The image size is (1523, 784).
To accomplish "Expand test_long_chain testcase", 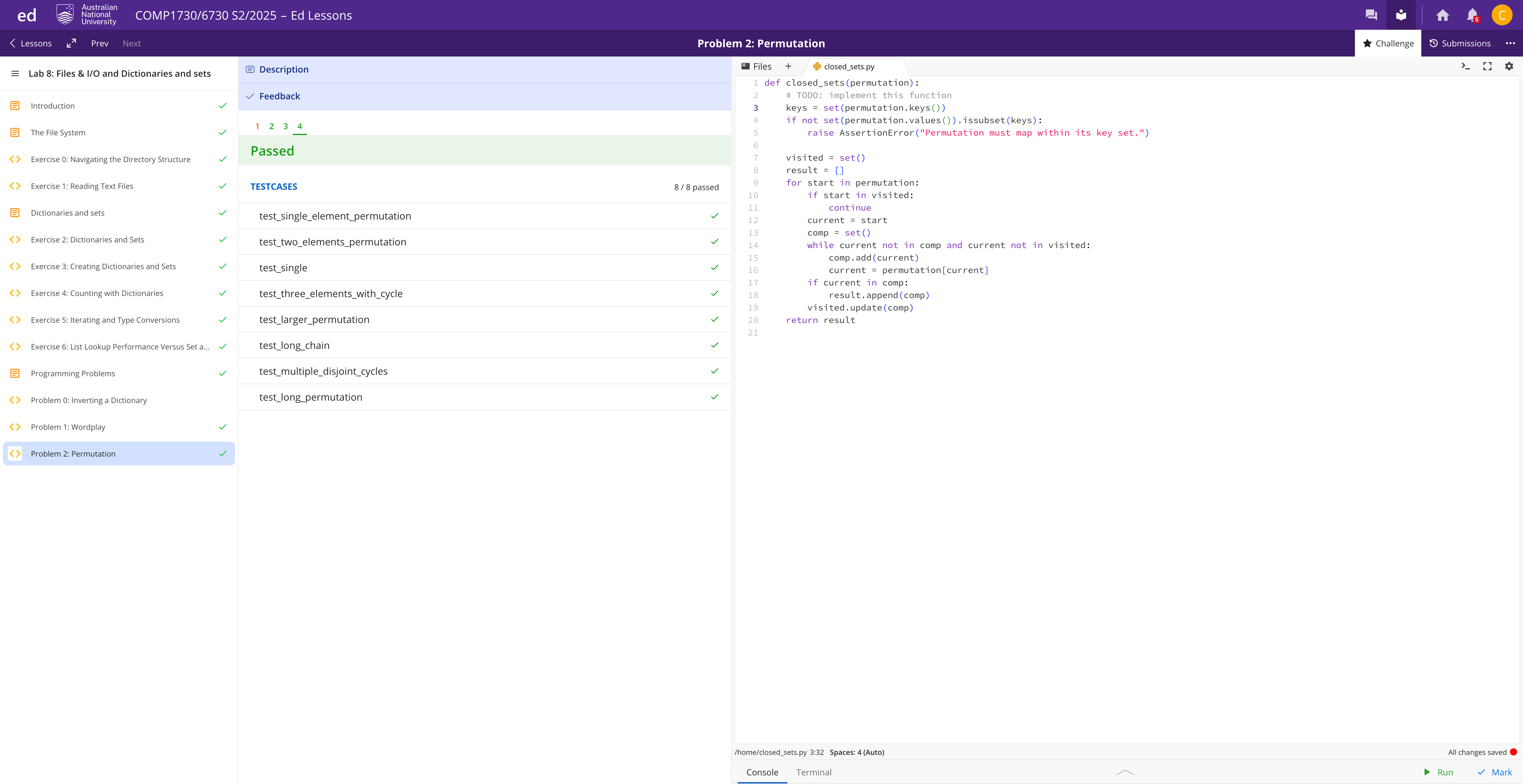I will (485, 345).
